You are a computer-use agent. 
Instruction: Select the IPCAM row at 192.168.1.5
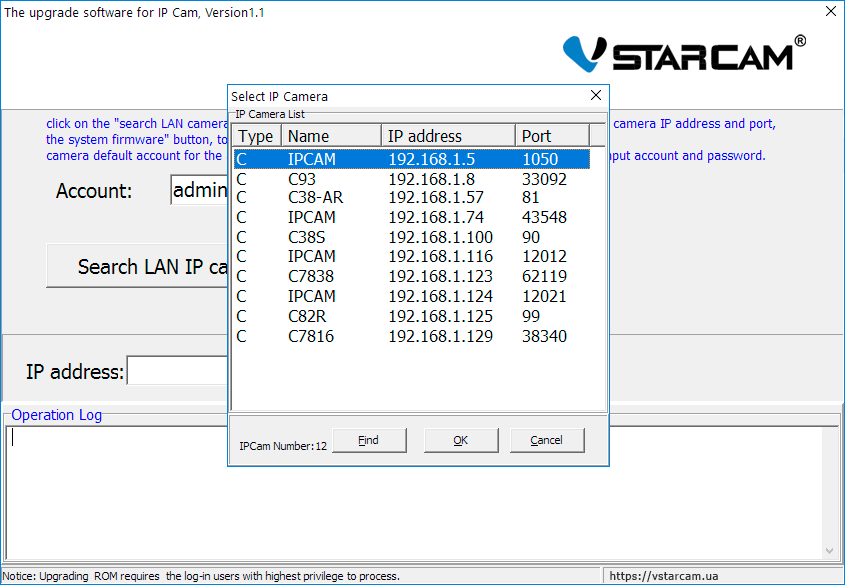(412, 159)
